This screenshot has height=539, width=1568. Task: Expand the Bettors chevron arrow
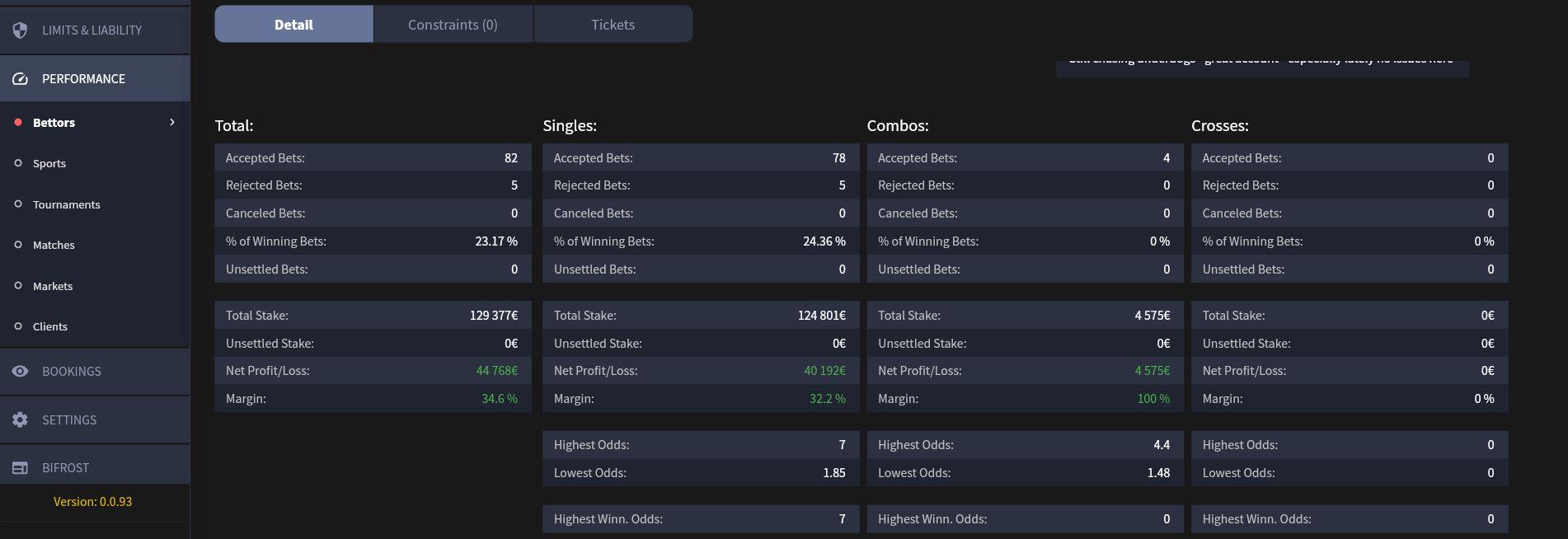tap(172, 123)
